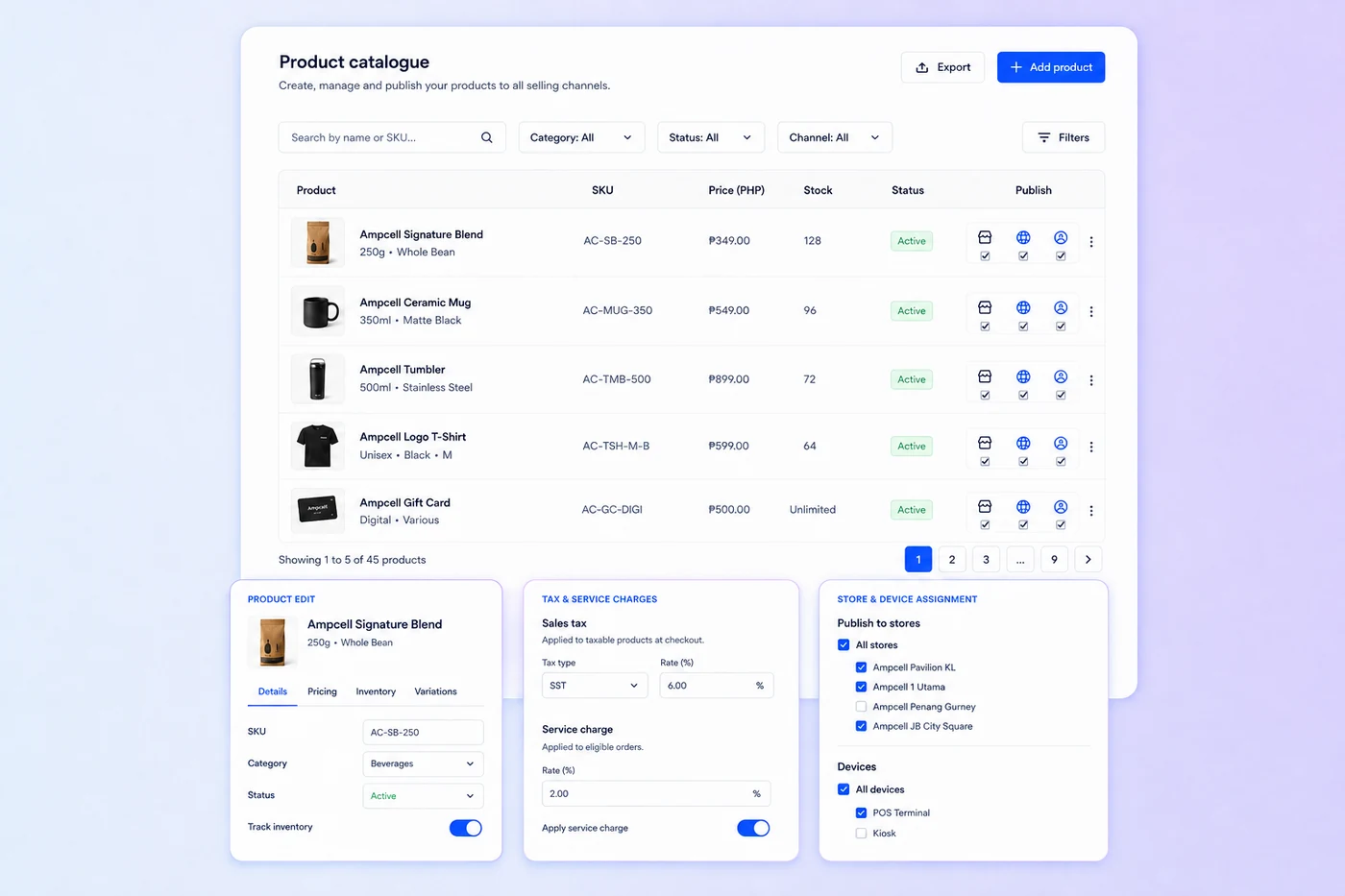Click the web globe icon for Ampcell Gift Card
Image resolution: width=1345 pixels, height=896 pixels.
click(x=1023, y=506)
